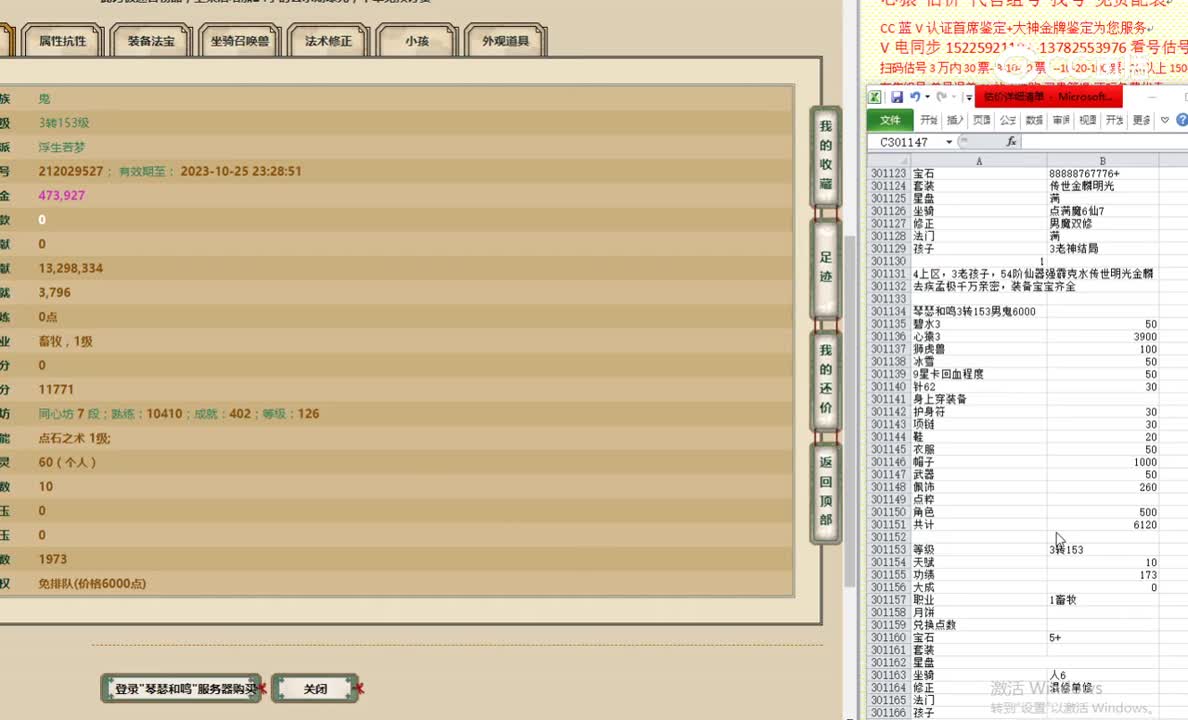Switch to the 装备法宝 tab in the game panel

(150, 41)
